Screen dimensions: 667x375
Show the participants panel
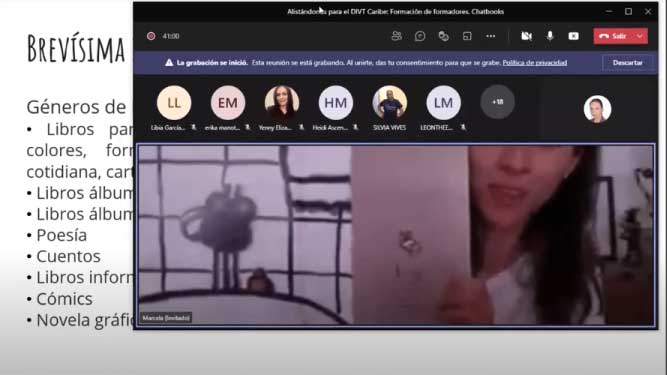396,36
